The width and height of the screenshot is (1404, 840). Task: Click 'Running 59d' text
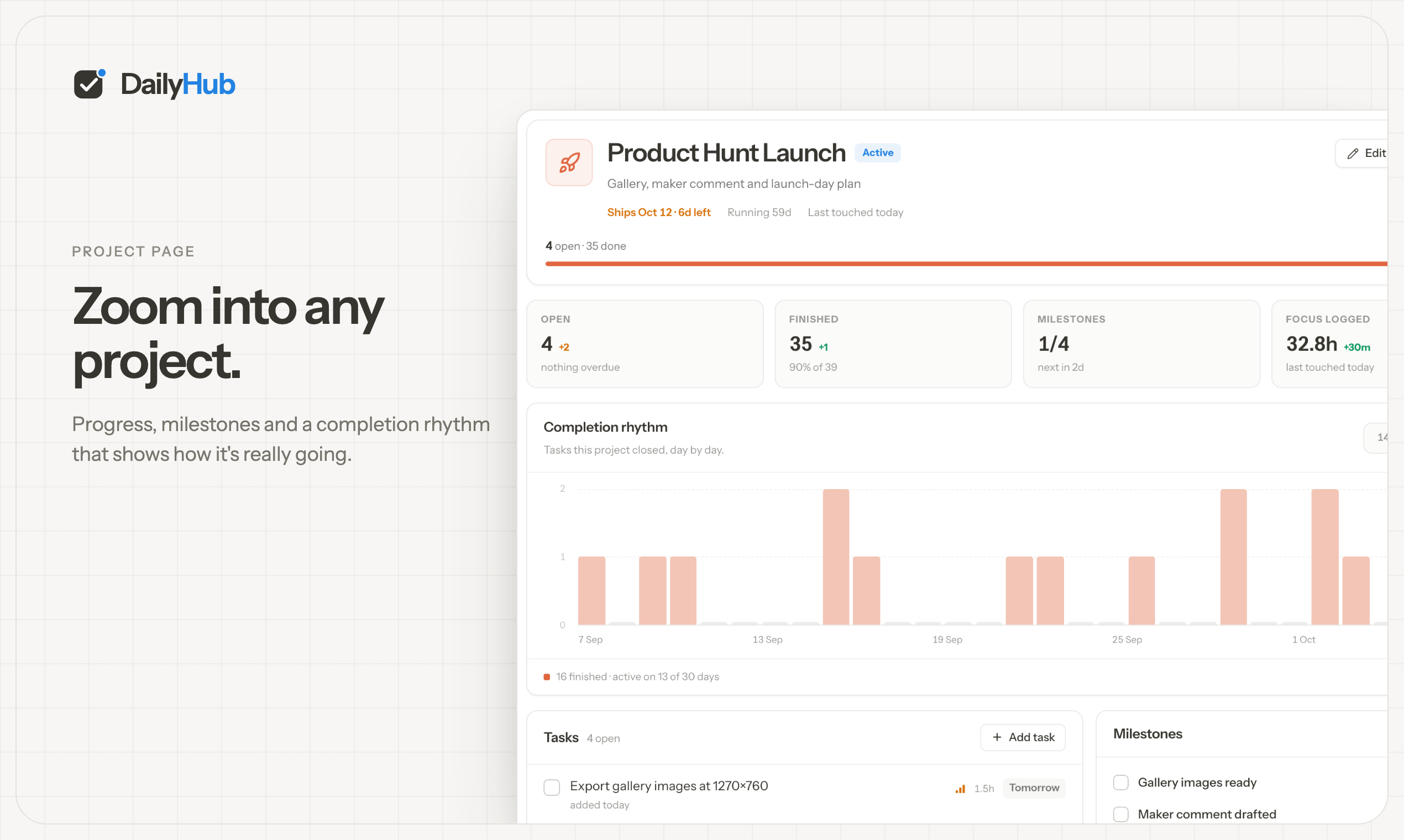[x=758, y=212]
